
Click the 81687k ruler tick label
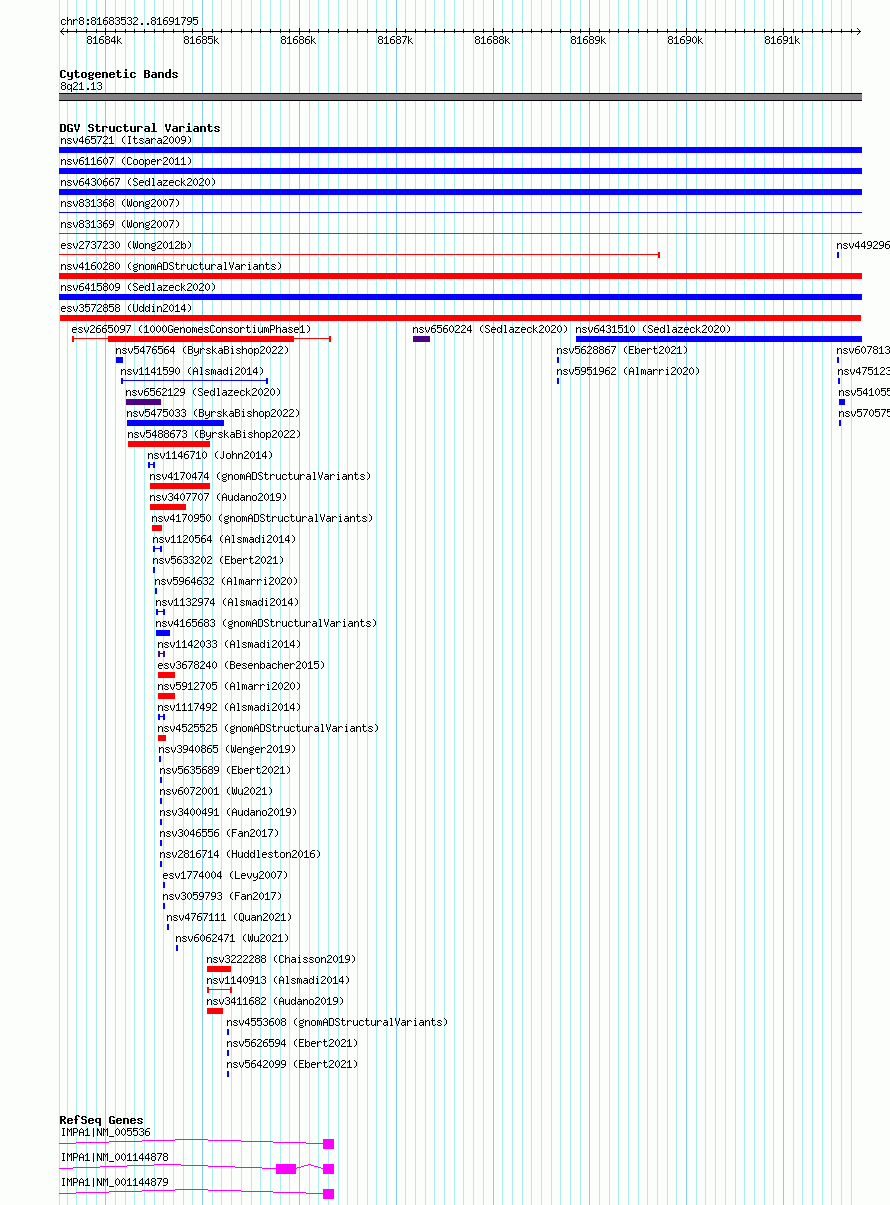[x=395, y=41]
